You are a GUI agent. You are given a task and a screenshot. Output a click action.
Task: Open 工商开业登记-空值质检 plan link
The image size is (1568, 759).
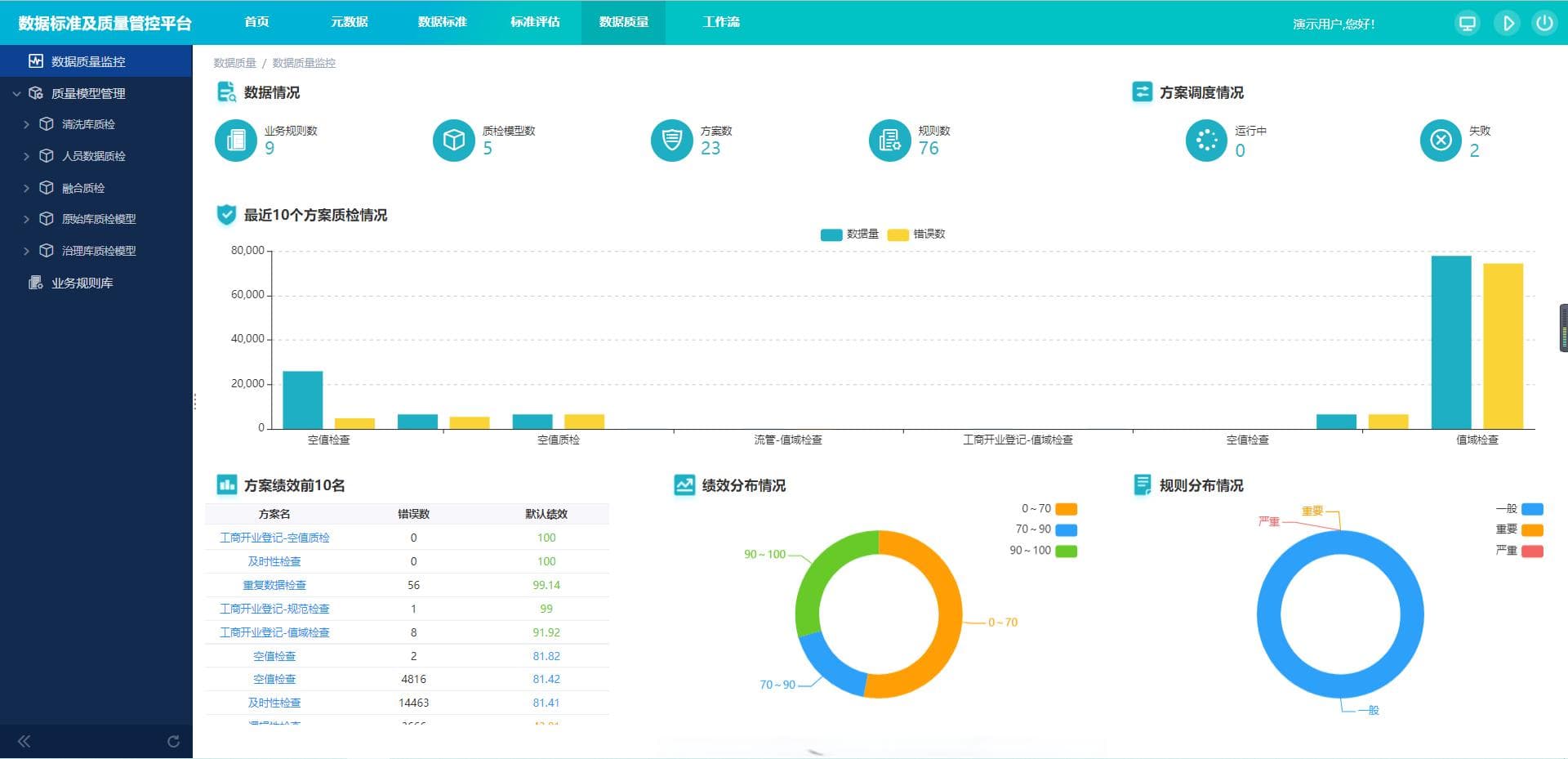click(274, 538)
